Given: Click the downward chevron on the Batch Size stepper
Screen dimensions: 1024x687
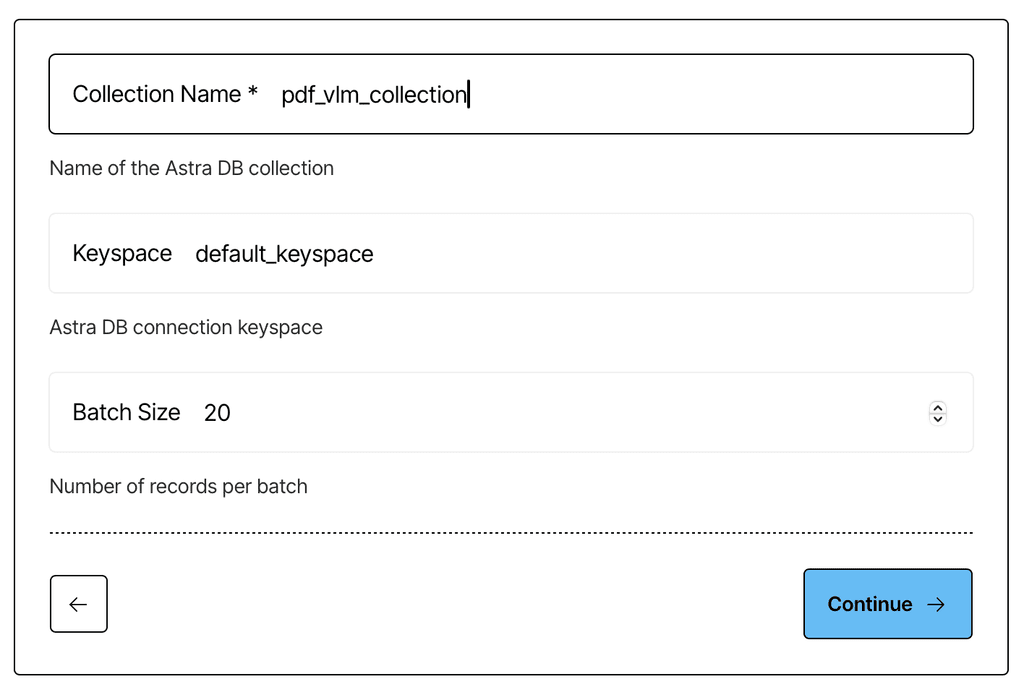Looking at the screenshot, I should [x=937, y=418].
